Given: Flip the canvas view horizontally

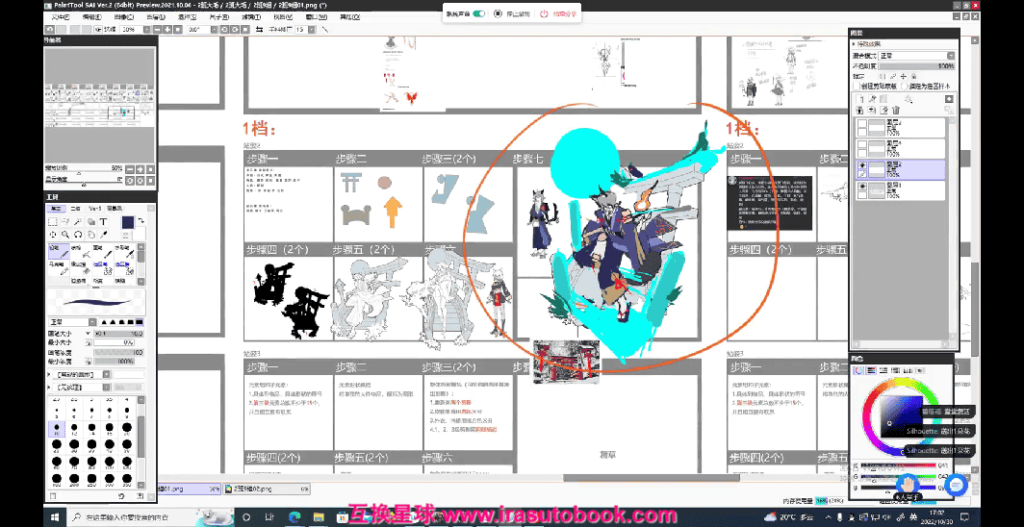Looking at the screenshot, I should click(260, 29).
